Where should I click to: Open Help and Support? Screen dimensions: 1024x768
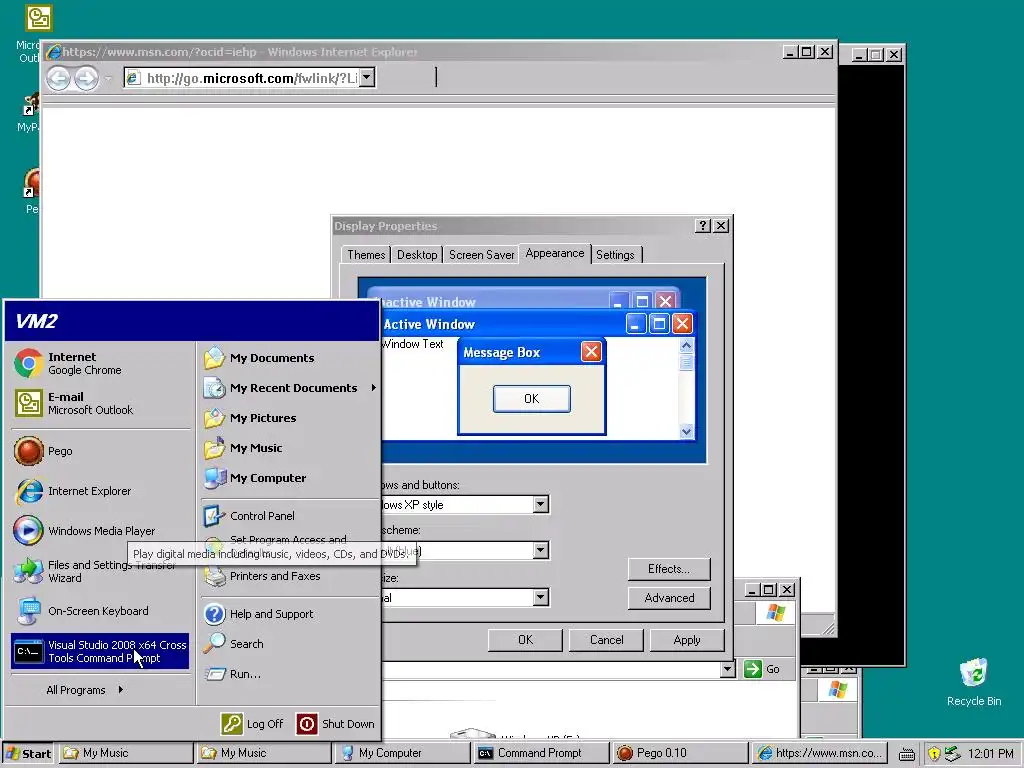pyautogui.click(x=290, y=614)
